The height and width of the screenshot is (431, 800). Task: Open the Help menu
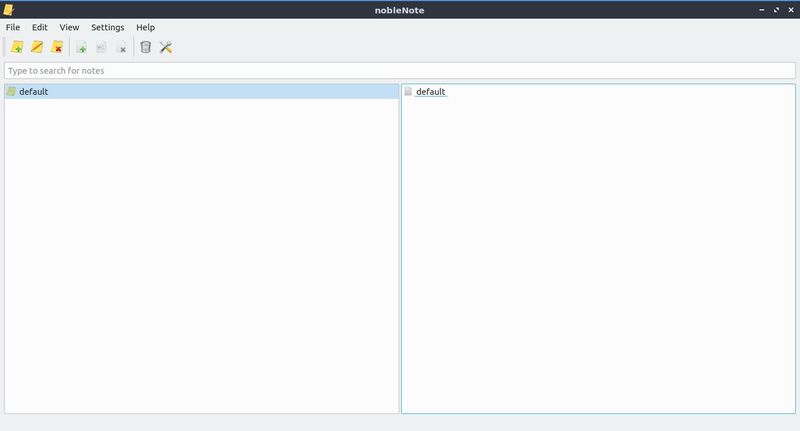(x=146, y=27)
